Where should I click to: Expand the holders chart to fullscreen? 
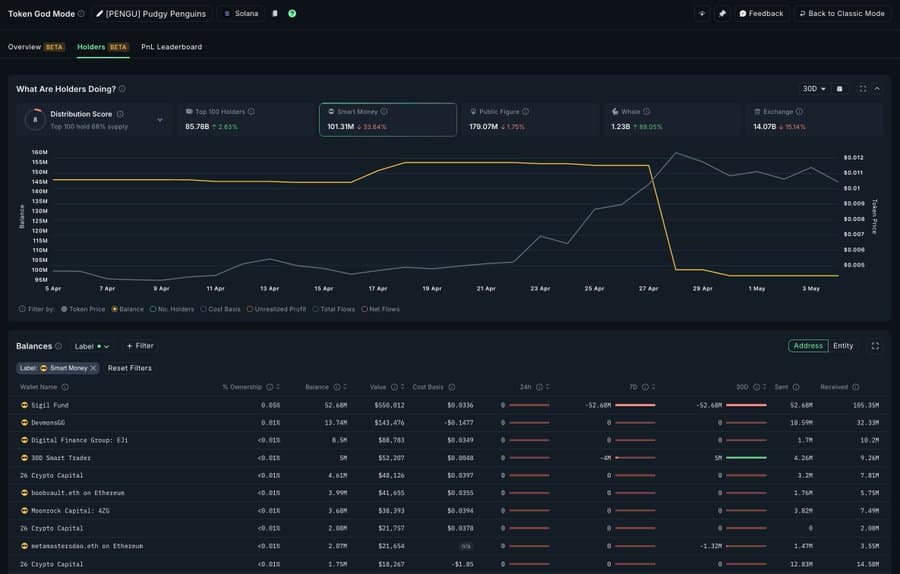[863, 89]
